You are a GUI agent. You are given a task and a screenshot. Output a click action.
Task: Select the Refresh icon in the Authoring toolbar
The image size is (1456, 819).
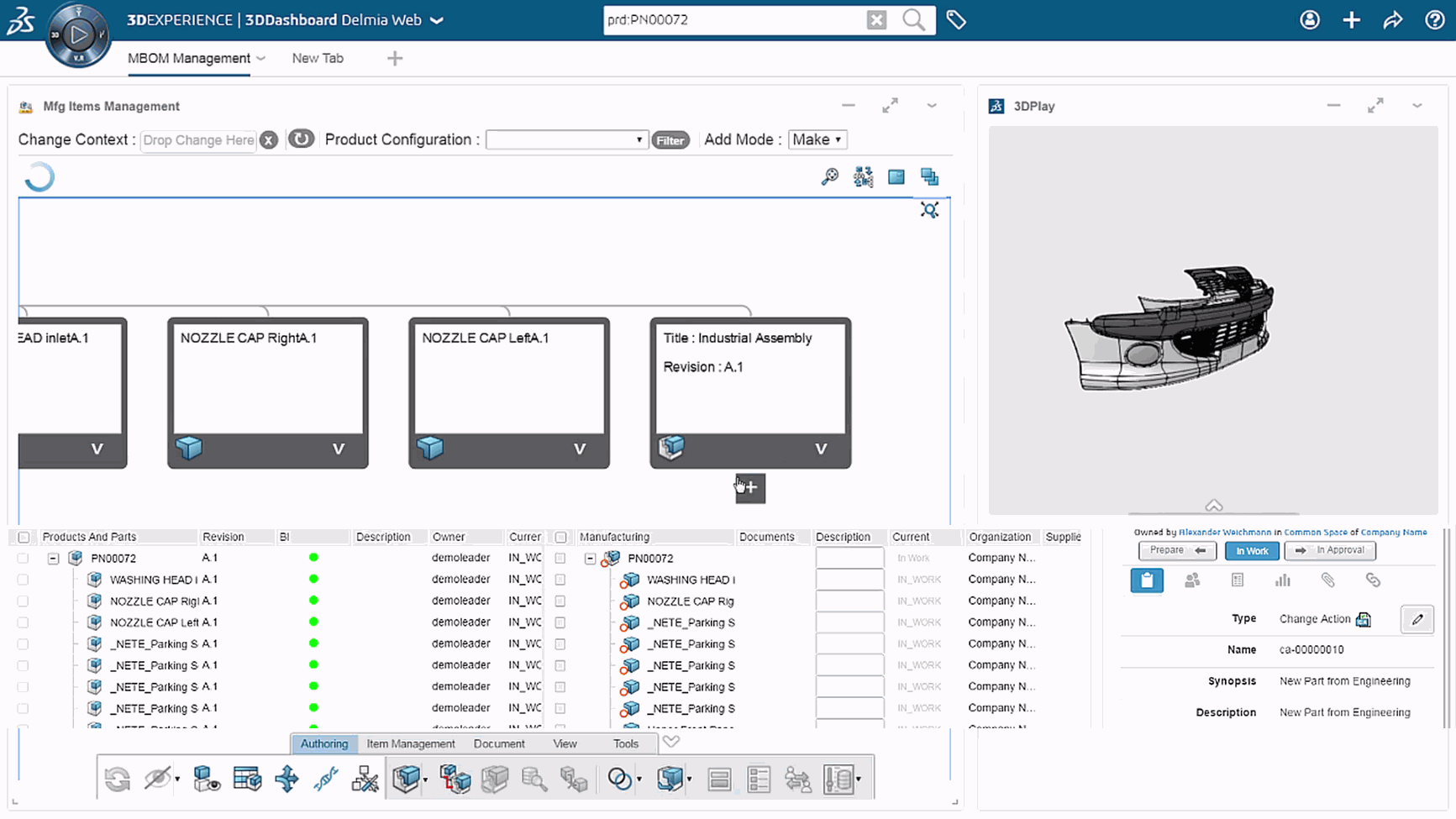pyautogui.click(x=116, y=779)
